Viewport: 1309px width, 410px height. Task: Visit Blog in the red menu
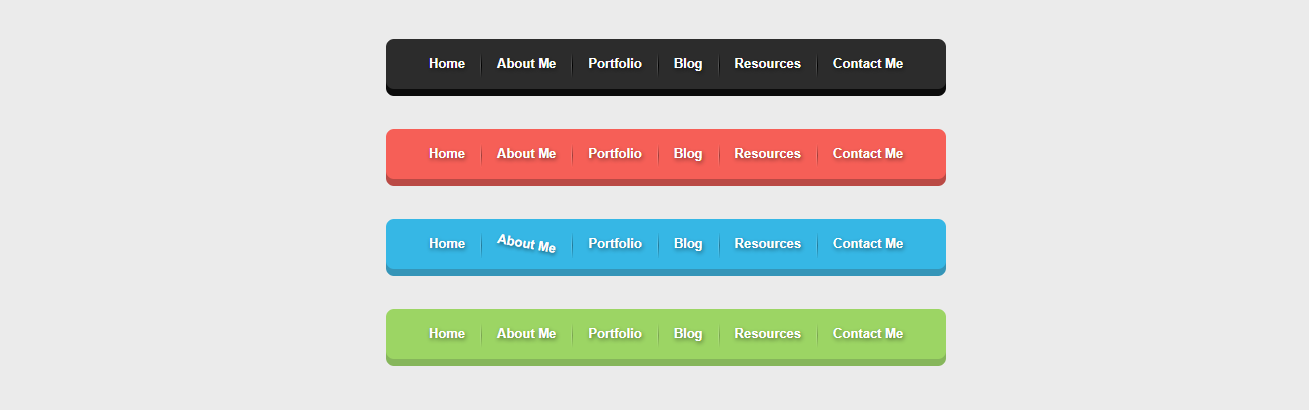(688, 154)
